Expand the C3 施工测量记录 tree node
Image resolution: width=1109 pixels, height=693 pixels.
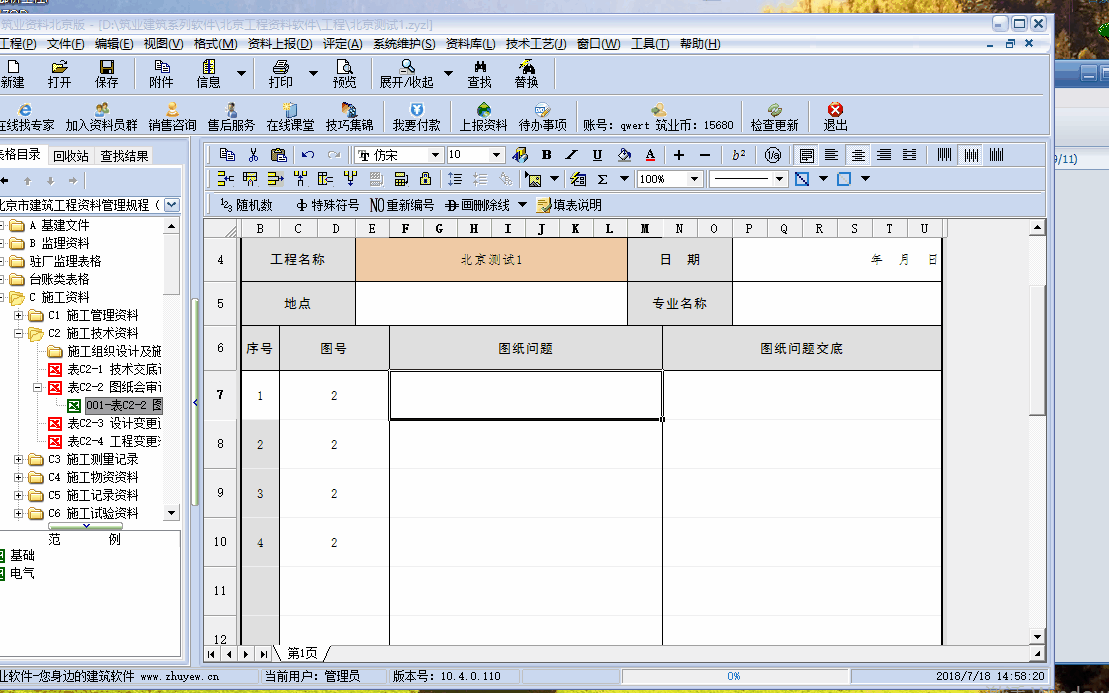click(19, 460)
